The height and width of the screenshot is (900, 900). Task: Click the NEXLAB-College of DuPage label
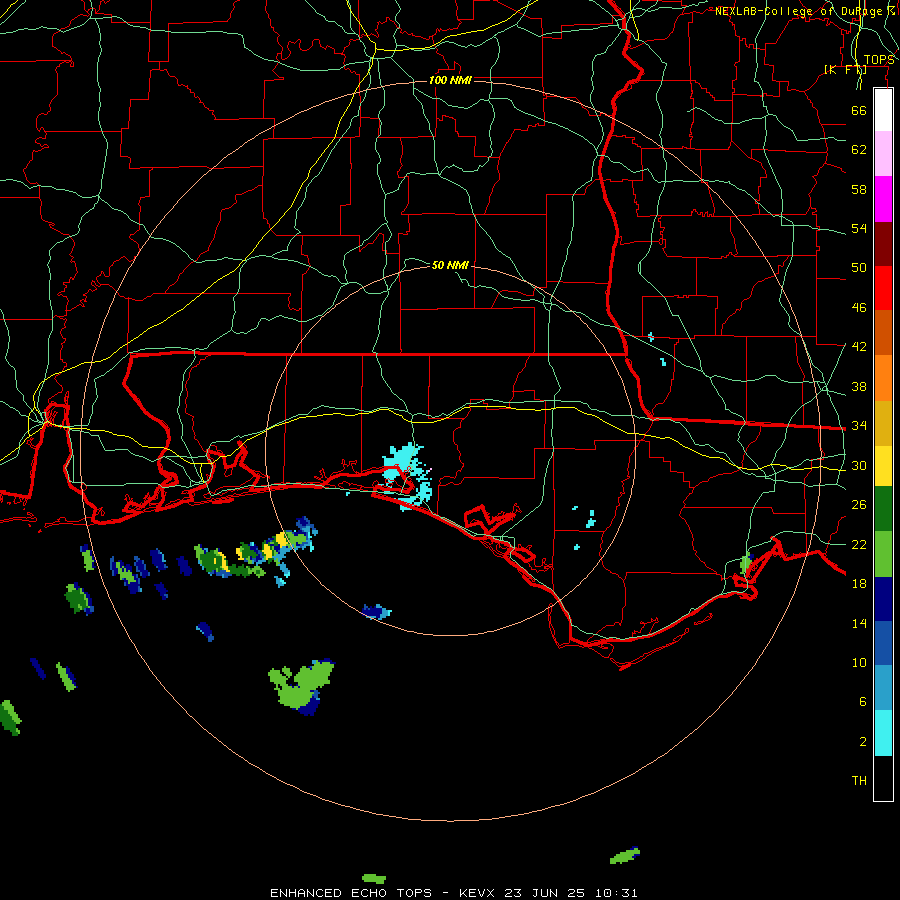[804, 11]
